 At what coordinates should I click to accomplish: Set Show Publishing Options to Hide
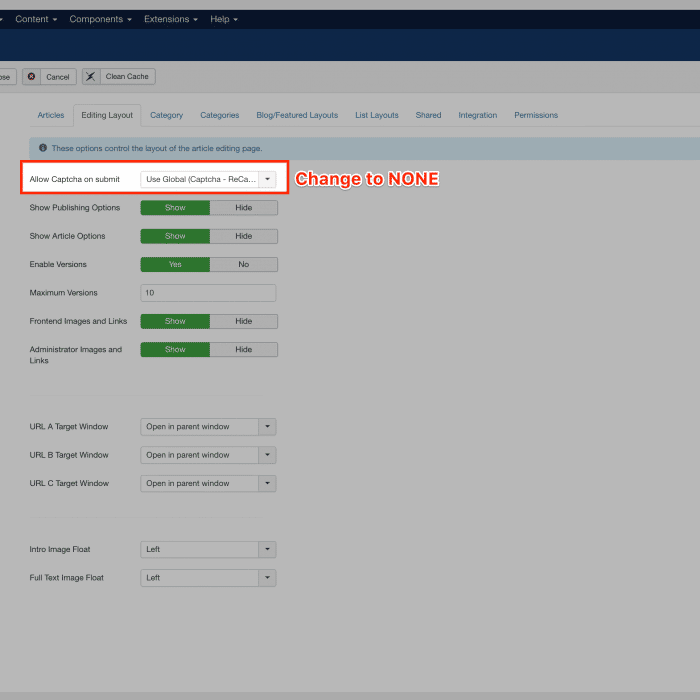coord(243,208)
